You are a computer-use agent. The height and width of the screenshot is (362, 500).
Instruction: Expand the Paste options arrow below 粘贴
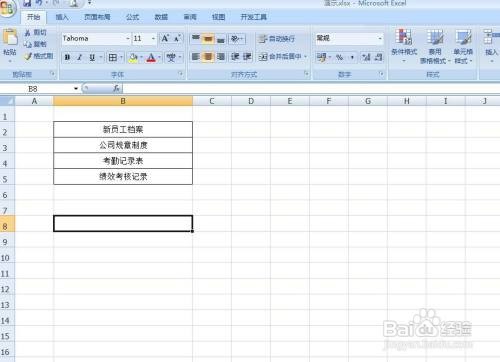[x=10, y=61]
